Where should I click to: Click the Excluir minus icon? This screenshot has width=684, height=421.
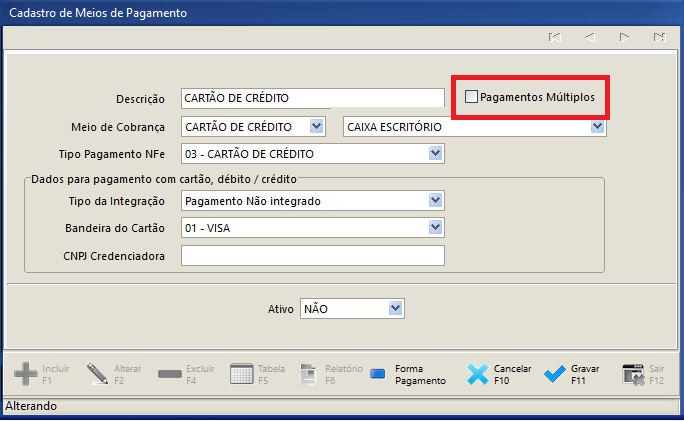tap(170, 374)
